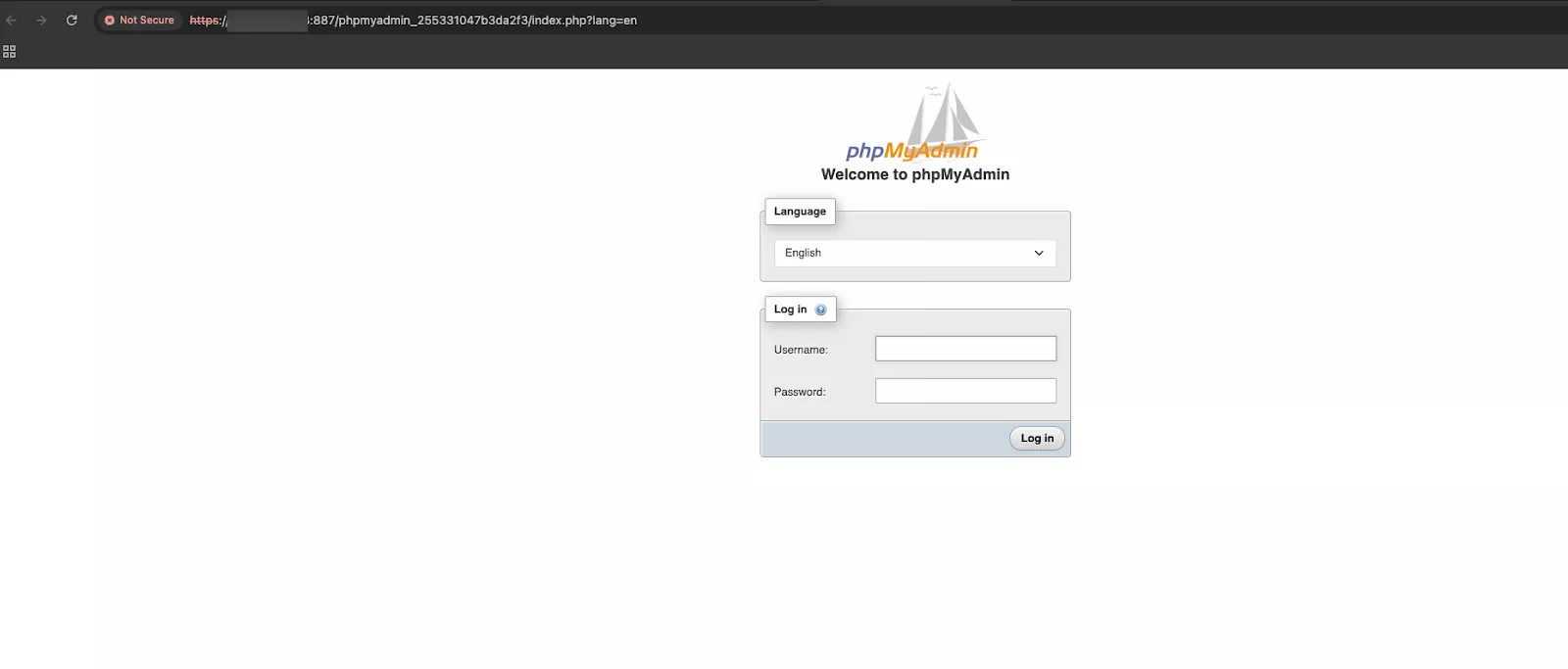Click the Language legend label
Viewport: 1568px width, 669px height.
click(800, 212)
